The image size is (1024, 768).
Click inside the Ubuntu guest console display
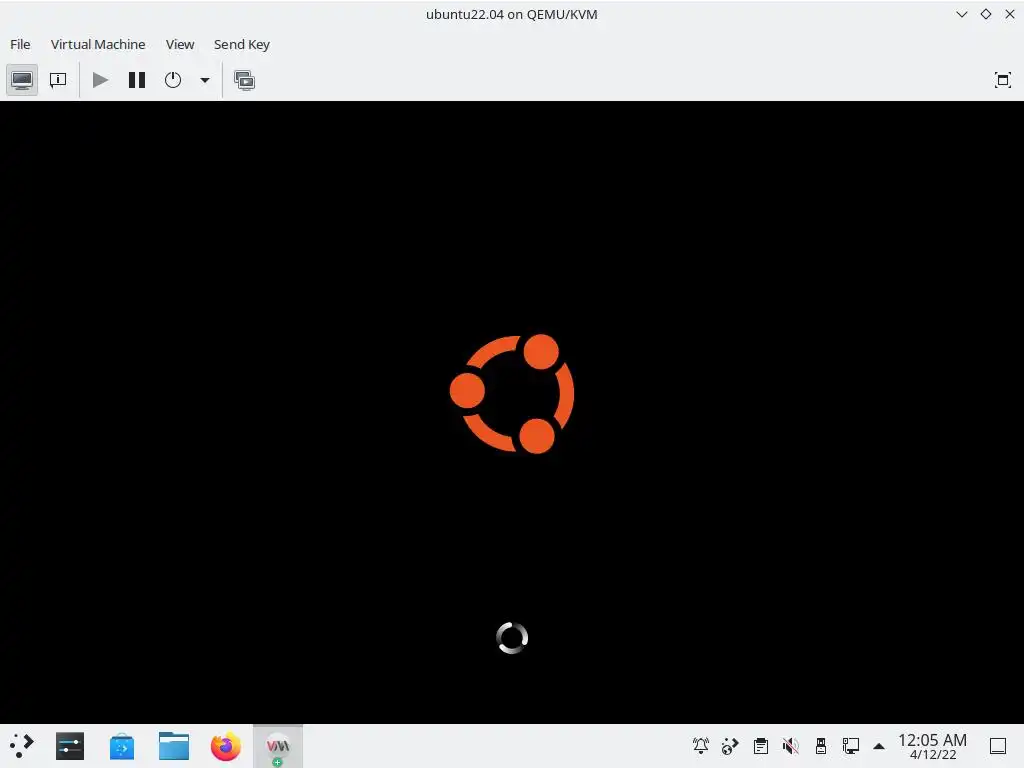[x=512, y=412]
